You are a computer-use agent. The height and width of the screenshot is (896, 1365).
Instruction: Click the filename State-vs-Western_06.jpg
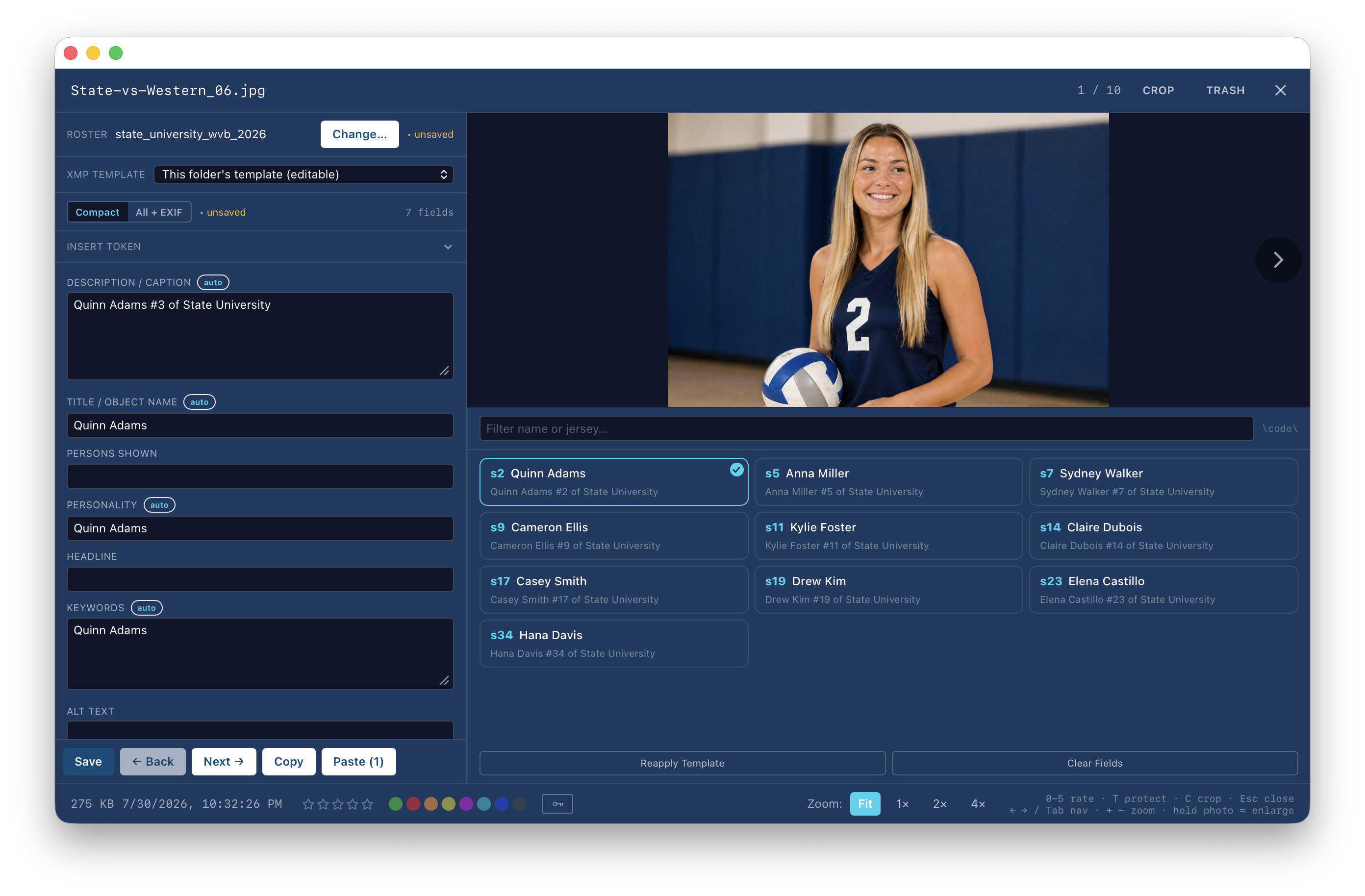point(168,90)
